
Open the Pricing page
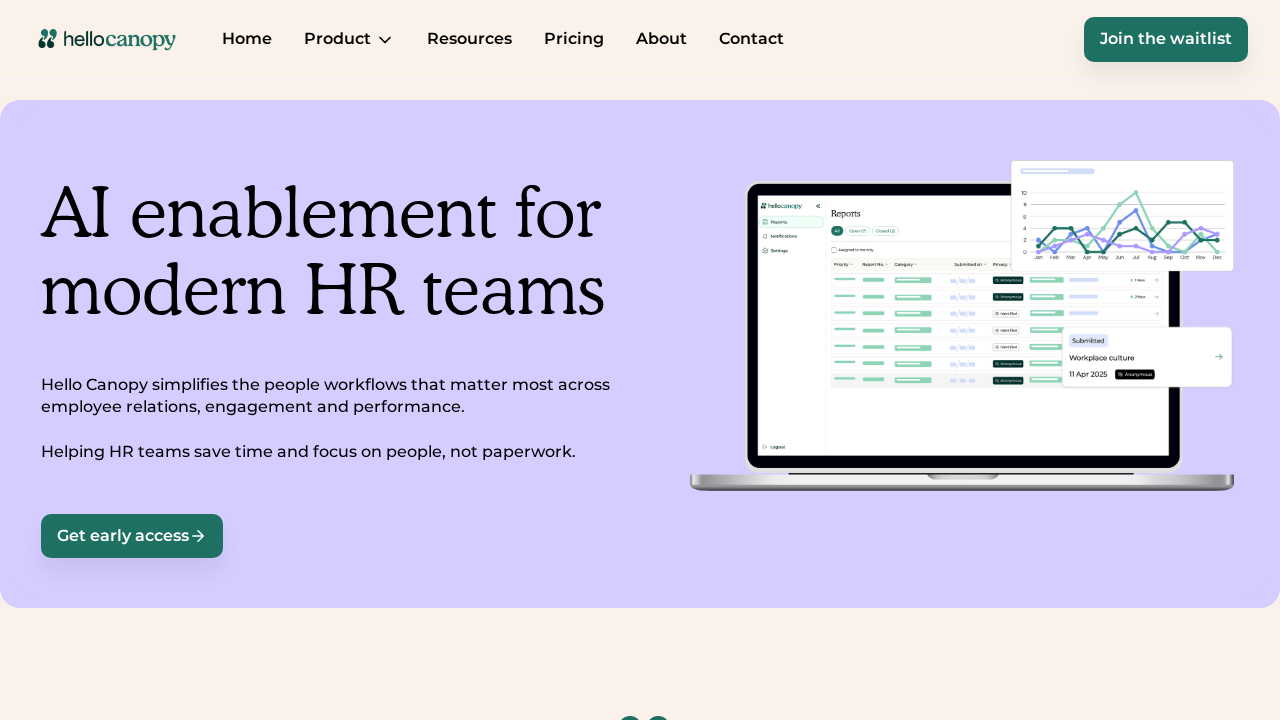point(574,39)
